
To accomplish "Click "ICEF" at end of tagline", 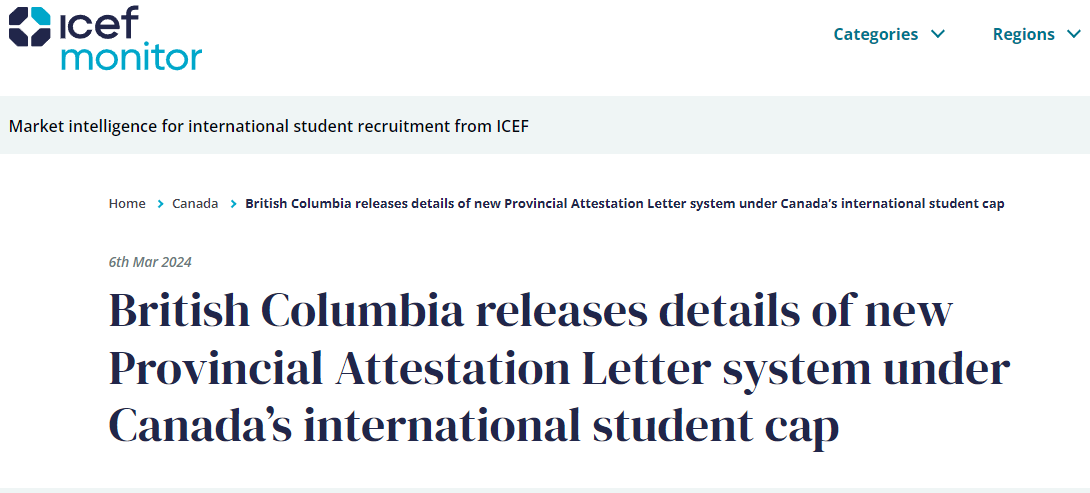I will click(512, 127).
